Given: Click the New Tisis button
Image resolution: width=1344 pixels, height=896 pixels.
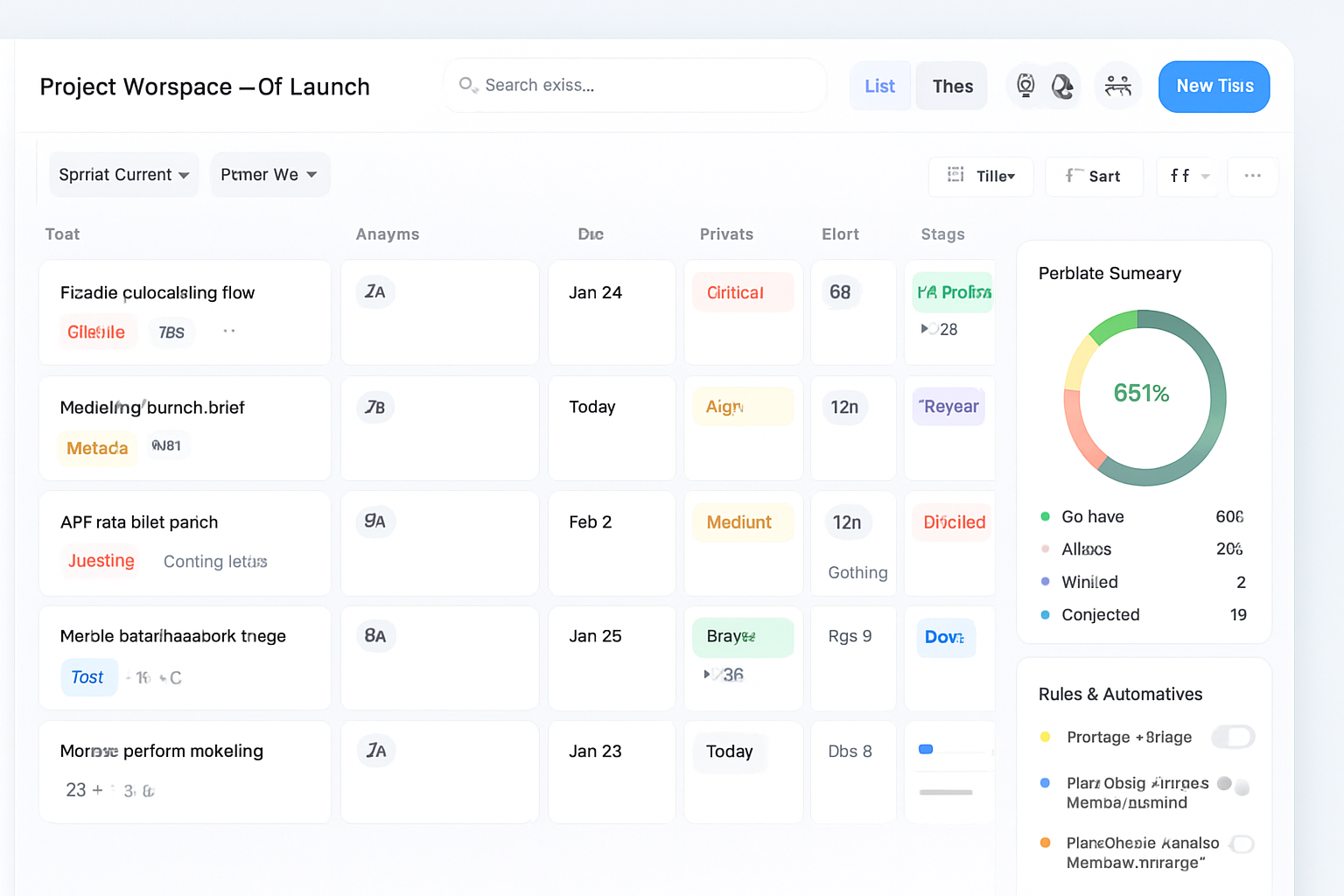Looking at the screenshot, I should (x=1214, y=86).
